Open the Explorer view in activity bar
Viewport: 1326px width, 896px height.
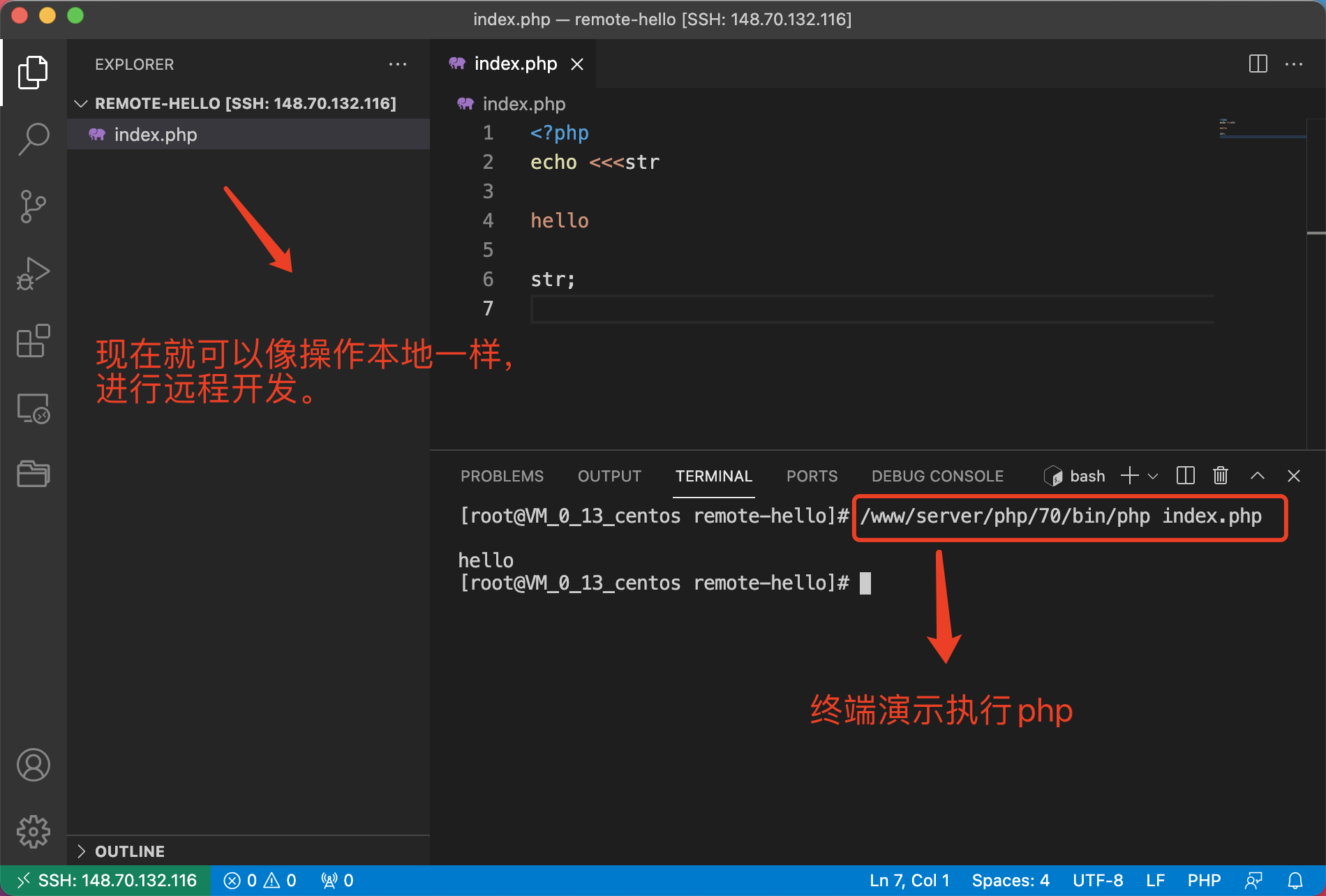[33, 73]
